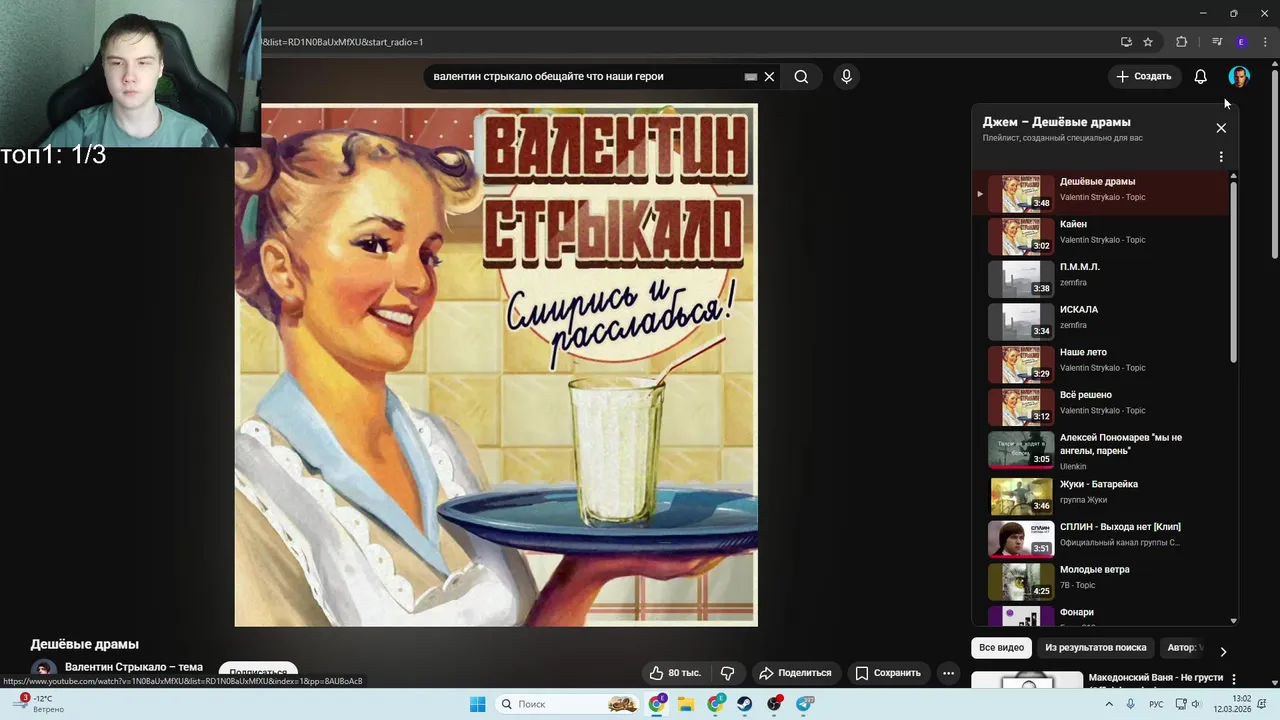
Task: Select the Все видео chip
Action: click(x=1001, y=648)
